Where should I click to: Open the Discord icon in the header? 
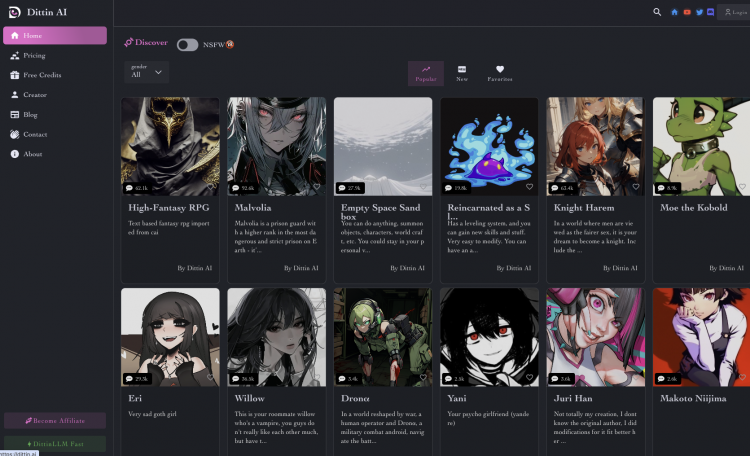point(710,12)
